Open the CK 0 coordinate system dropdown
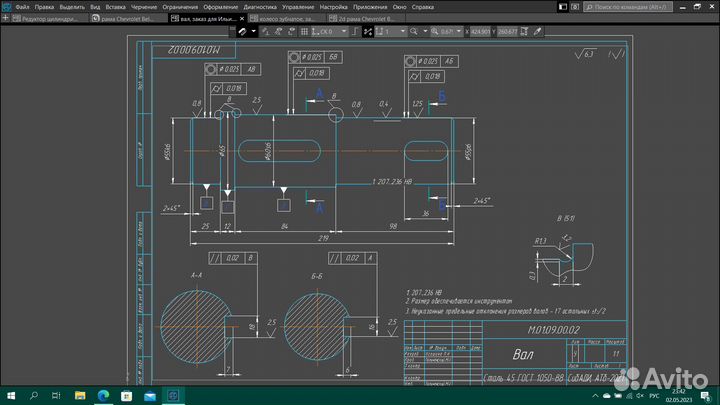The width and height of the screenshot is (720, 405). tap(329, 31)
